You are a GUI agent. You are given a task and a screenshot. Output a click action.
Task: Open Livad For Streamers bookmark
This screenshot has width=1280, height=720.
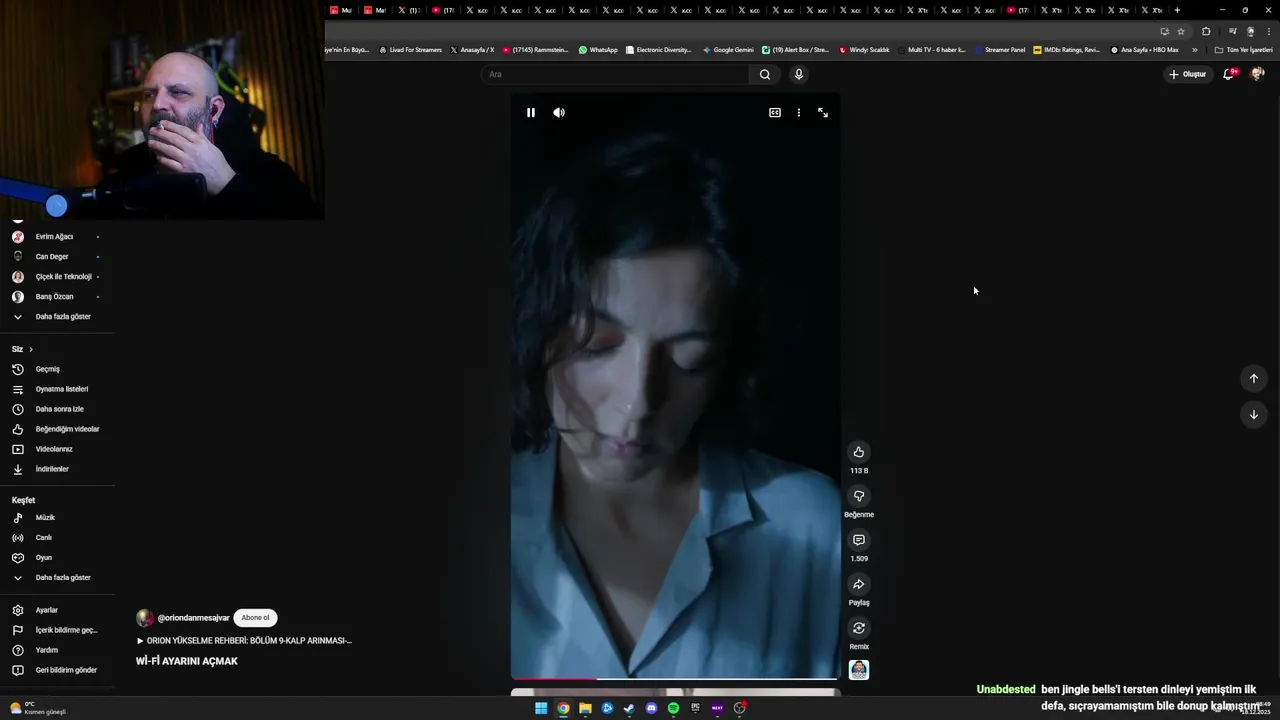pos(411,50)
